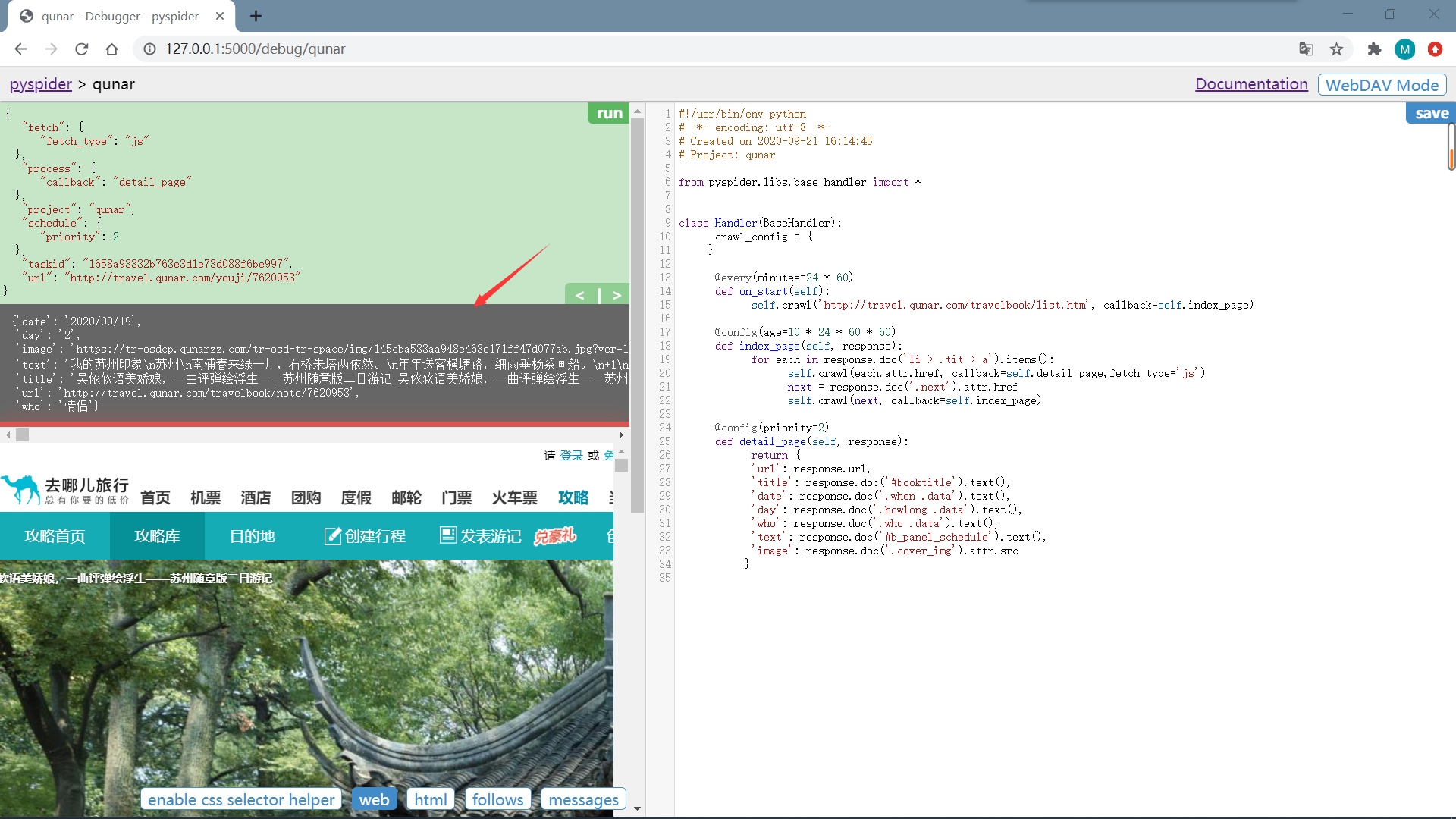
Task: Switch to WebDAV Mode
Action: click(1382, 85)
